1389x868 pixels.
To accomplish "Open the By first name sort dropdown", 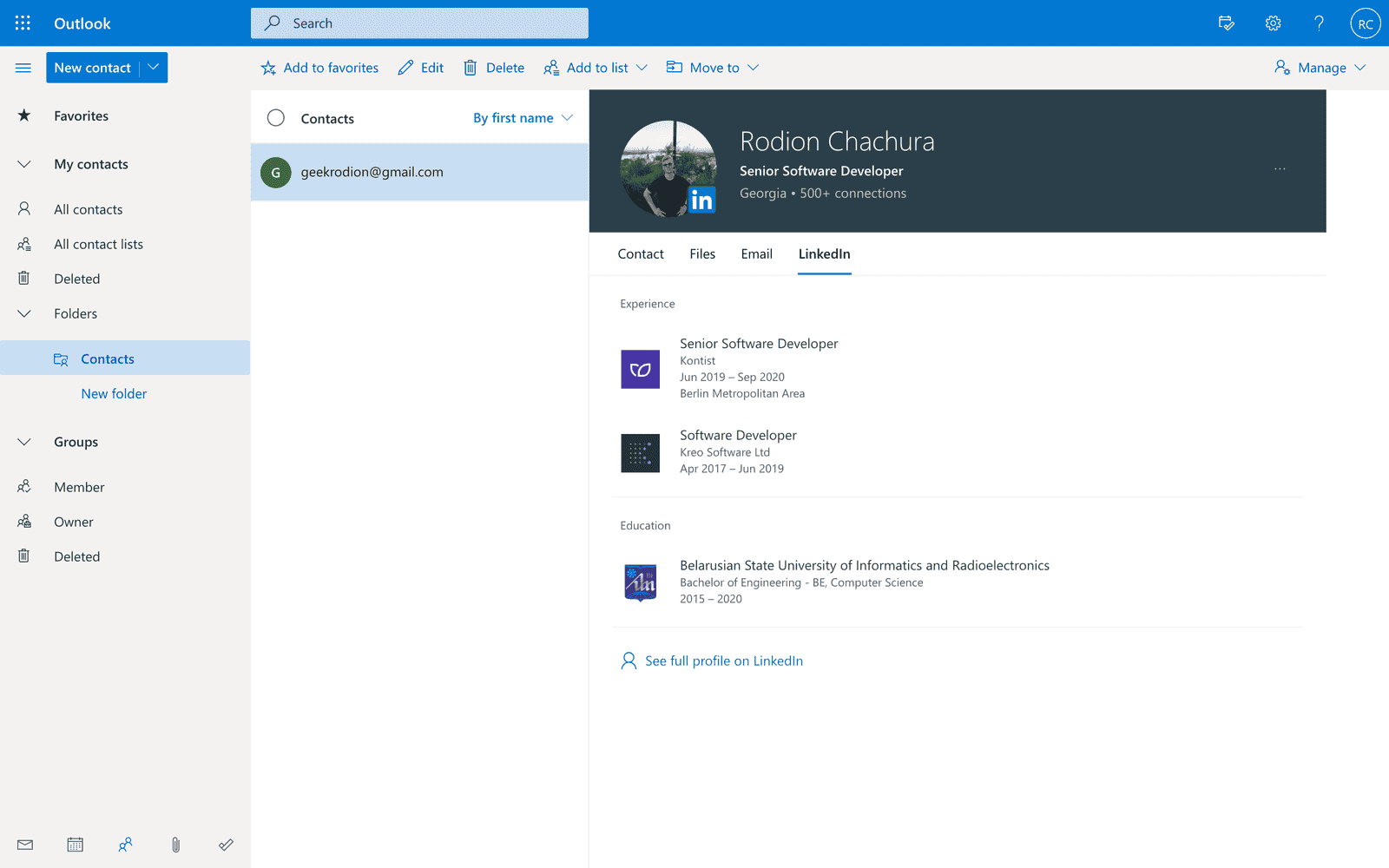I will tap(521, 117).
